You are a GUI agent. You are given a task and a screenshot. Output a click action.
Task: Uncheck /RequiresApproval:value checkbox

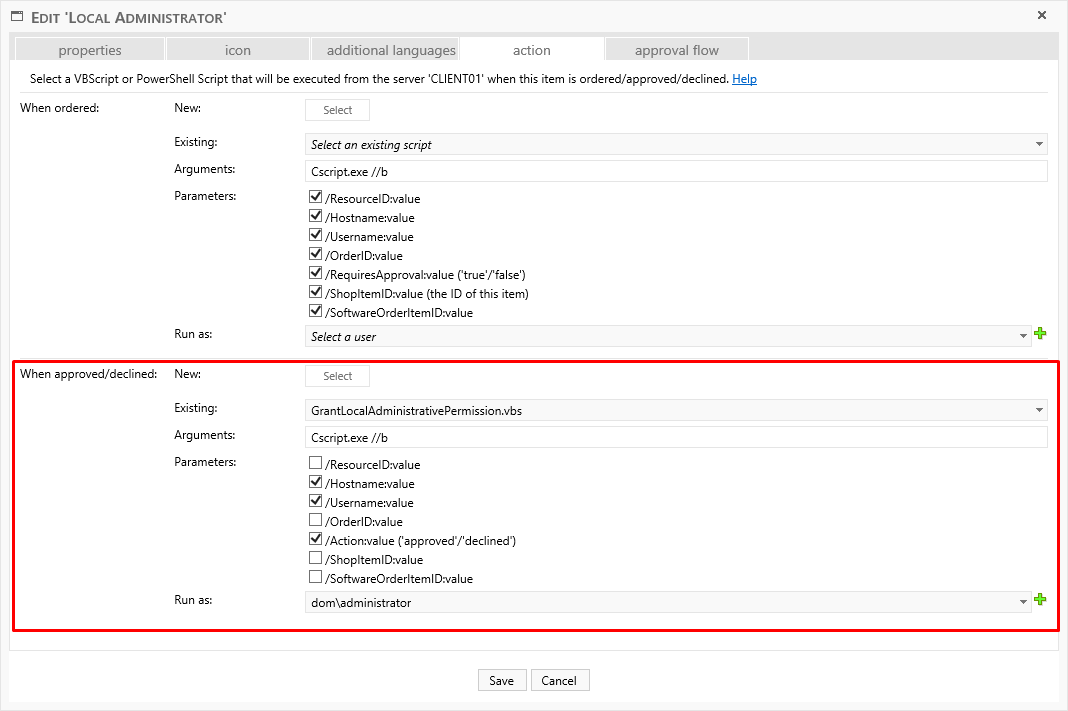(x=316, y=274)
